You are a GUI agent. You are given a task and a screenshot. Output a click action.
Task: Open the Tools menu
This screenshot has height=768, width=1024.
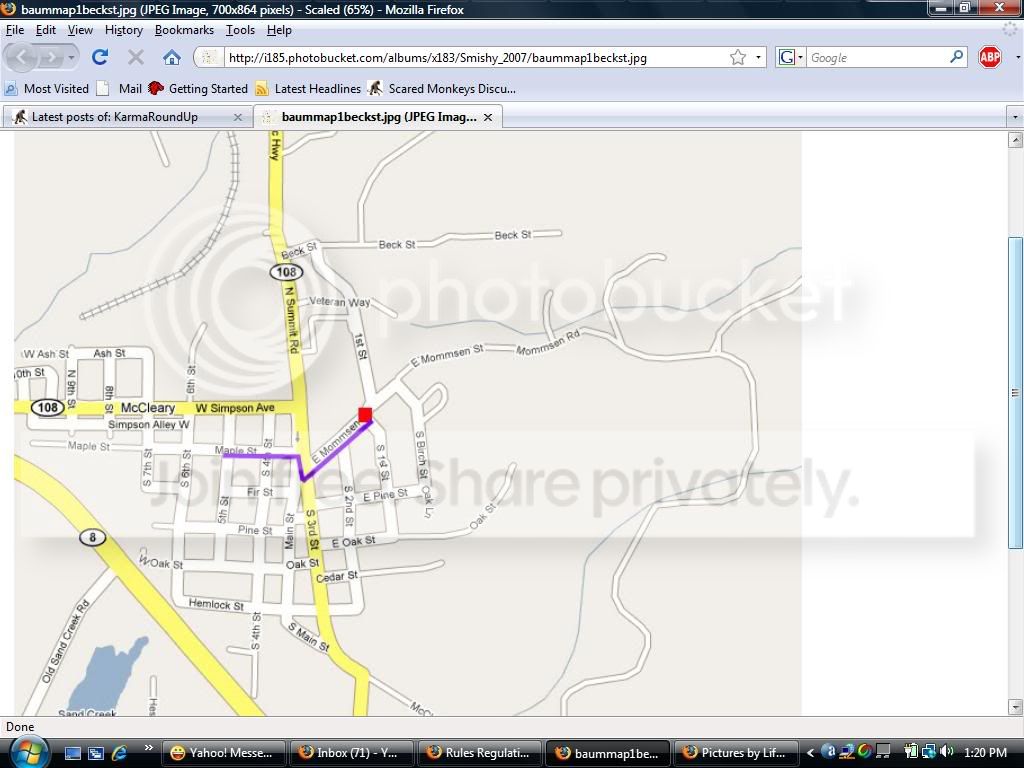pyautogui.click(x=240, y=30)
